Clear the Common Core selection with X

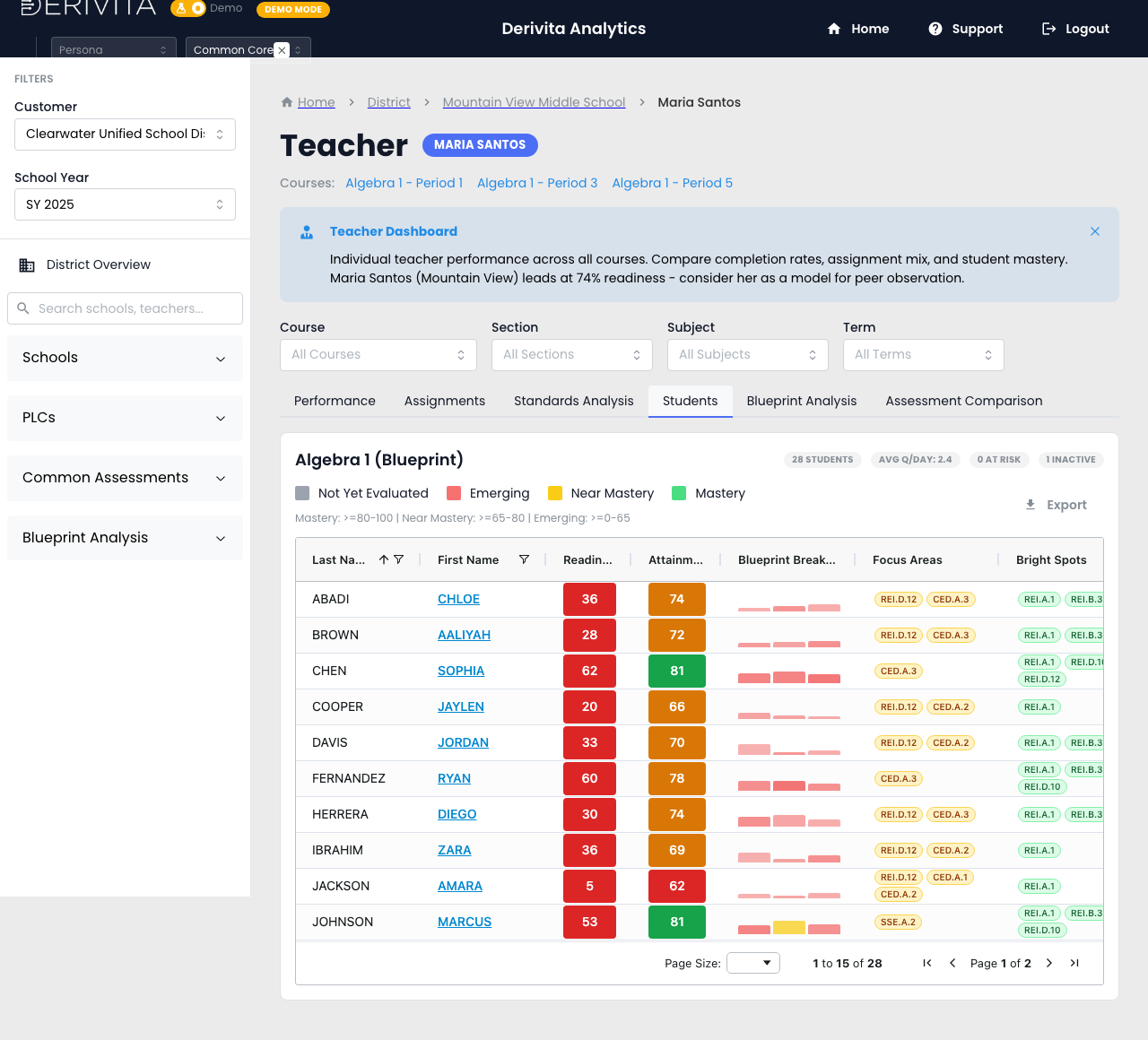click(282, 50)
